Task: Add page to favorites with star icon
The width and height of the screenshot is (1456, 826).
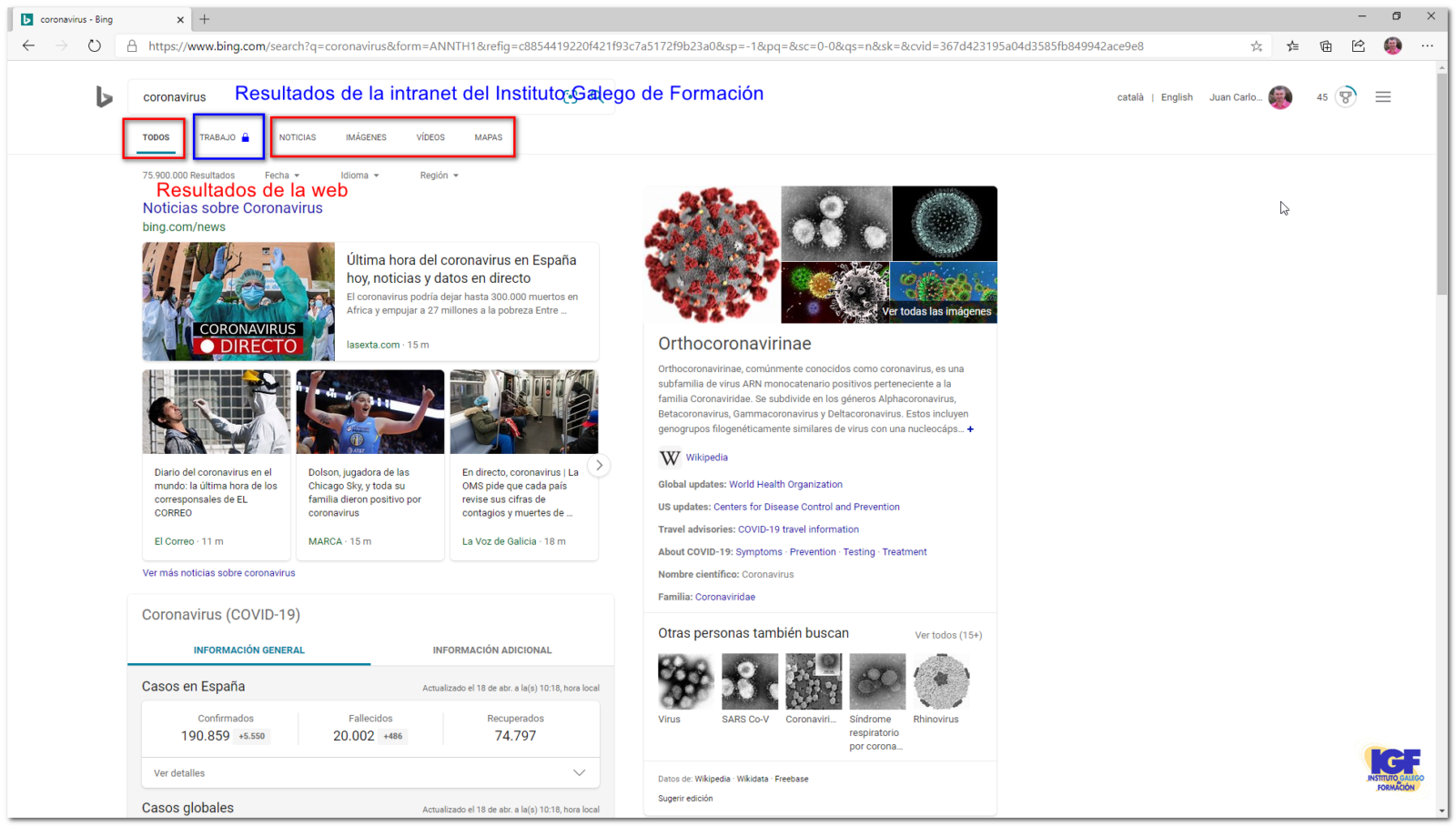Action: click(x=1256, y=46)
